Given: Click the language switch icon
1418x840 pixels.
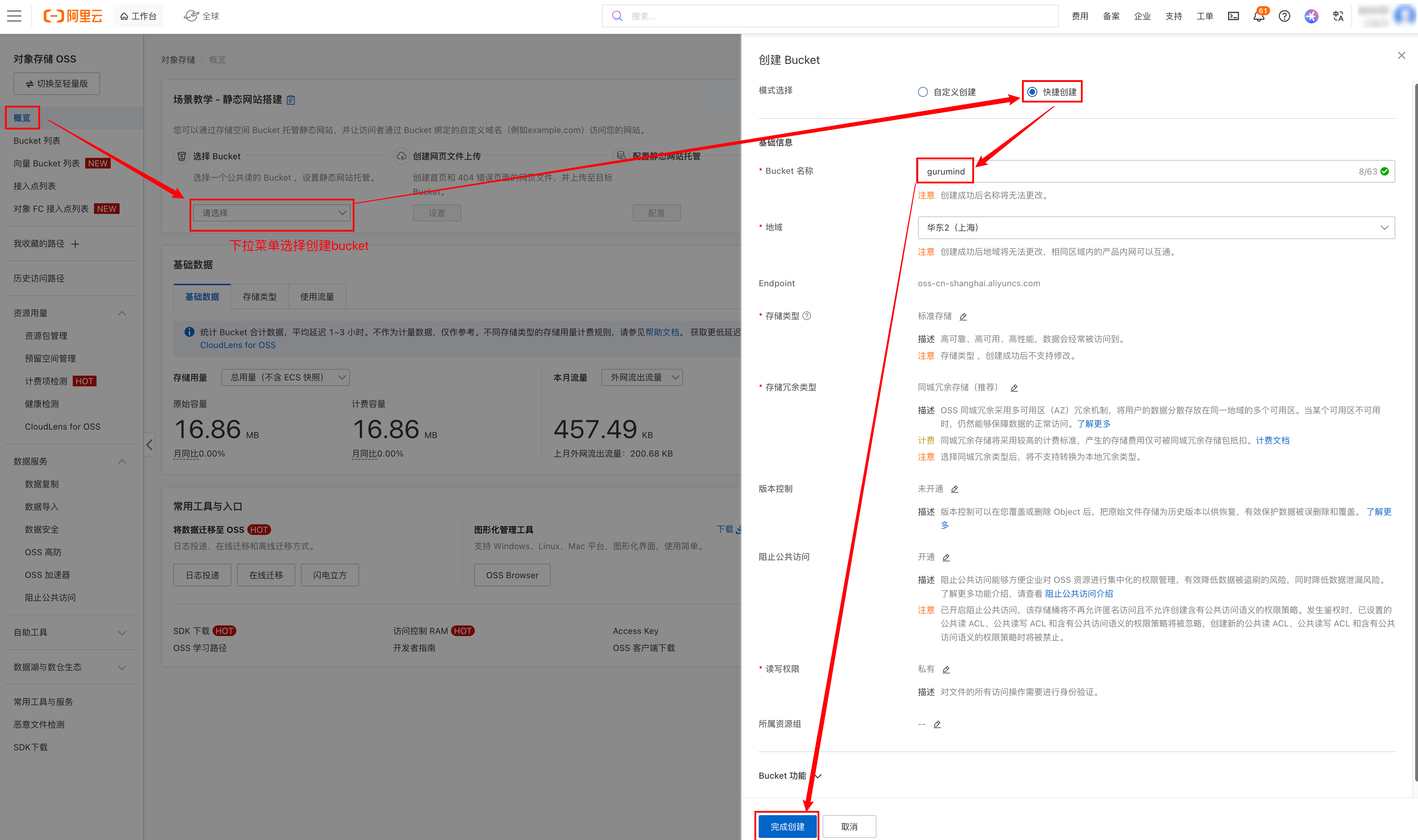Looking at the screenshot, I should pos(1337,16).
